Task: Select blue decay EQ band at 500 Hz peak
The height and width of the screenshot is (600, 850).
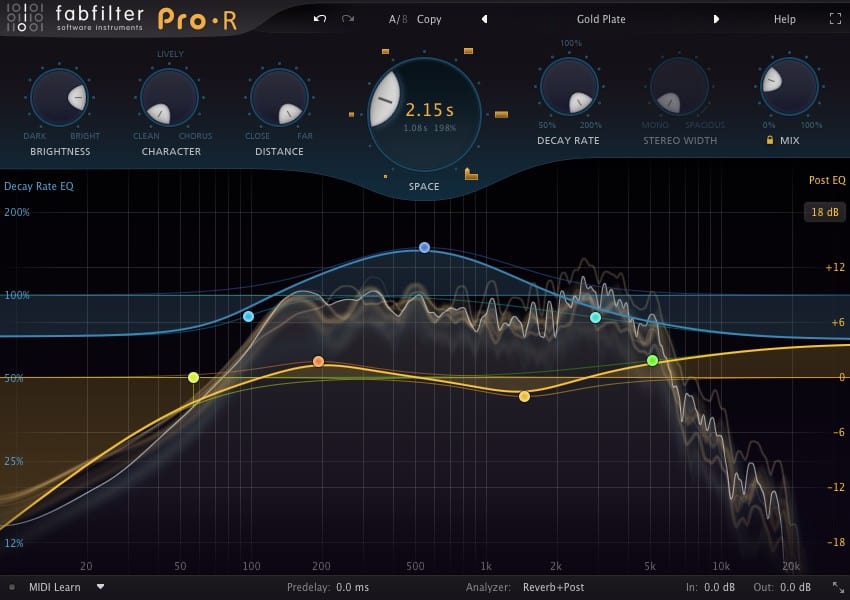Action: [x=424, y=248]
